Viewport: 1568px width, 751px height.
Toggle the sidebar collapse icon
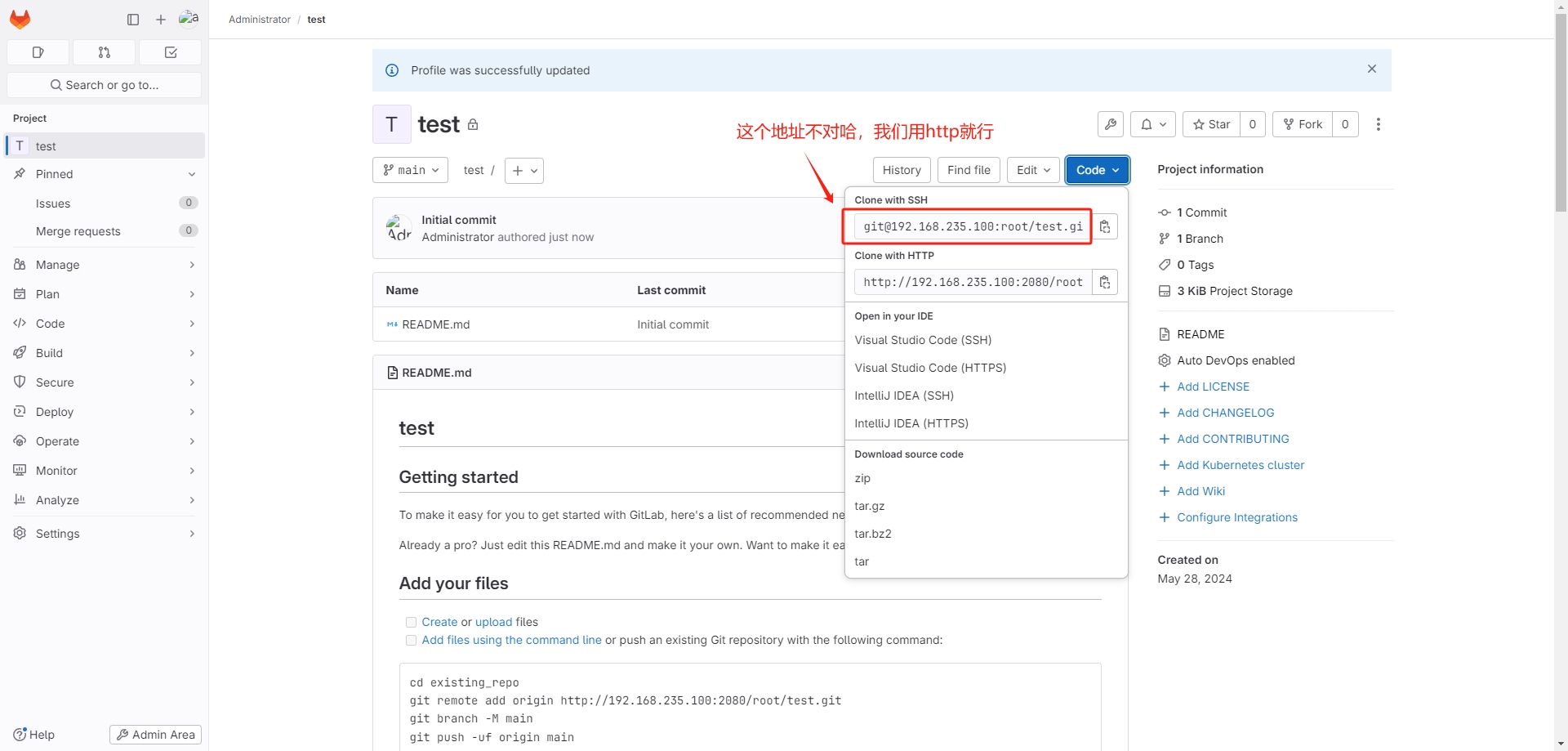pyautogui.click(x=133, y=20)
